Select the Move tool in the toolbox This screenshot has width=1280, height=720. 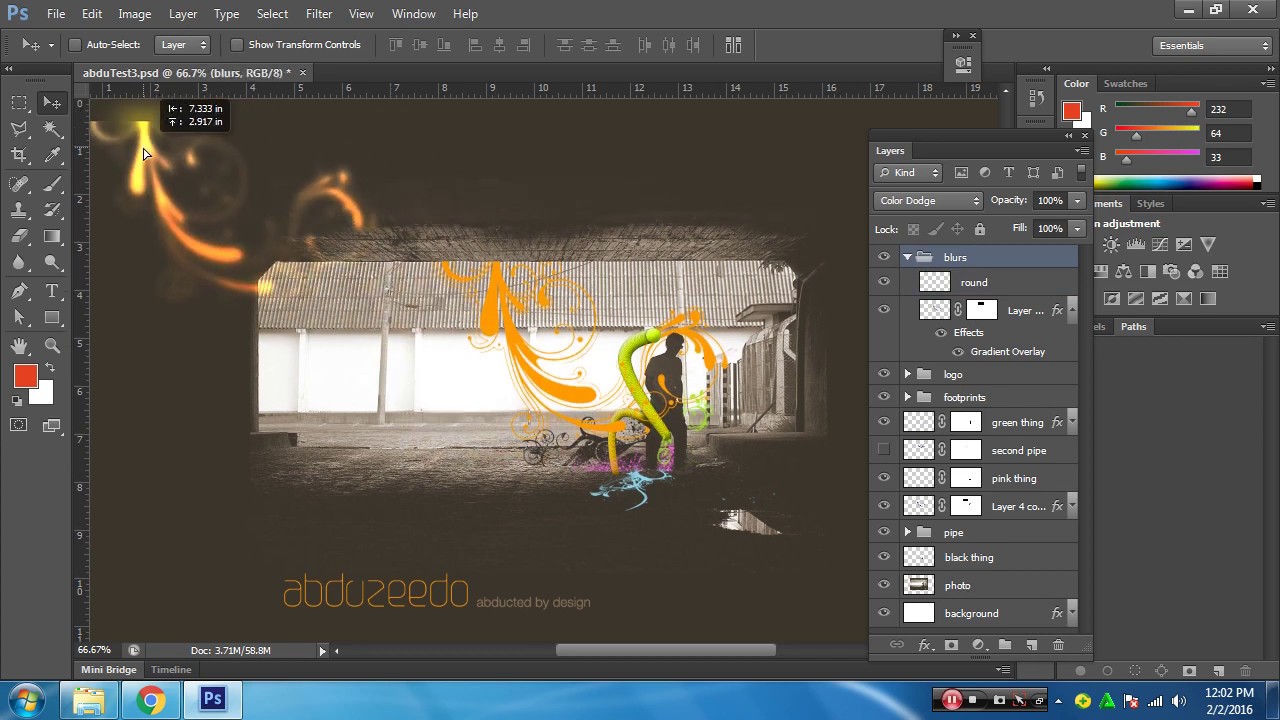(52, 103)
